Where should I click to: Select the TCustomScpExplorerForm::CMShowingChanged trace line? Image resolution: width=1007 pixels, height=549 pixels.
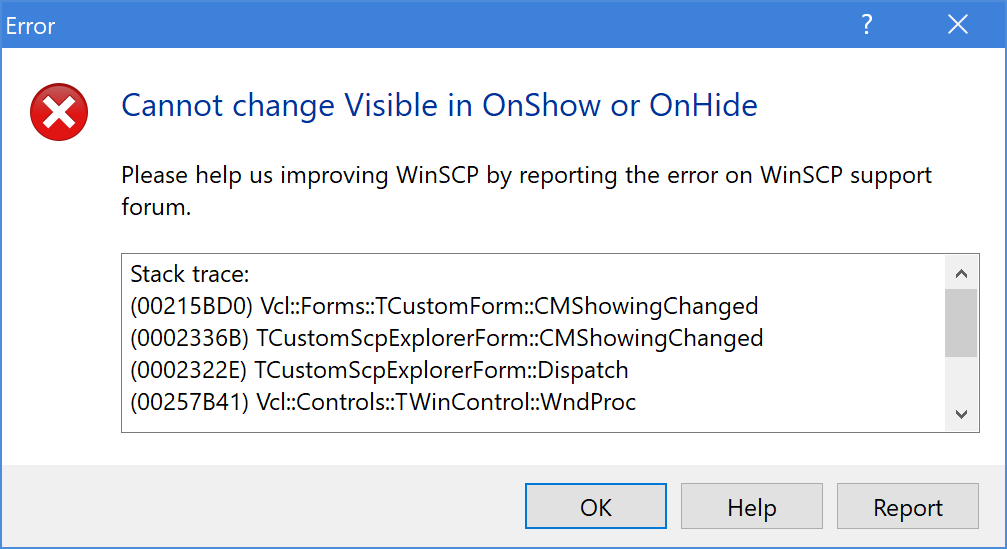tap(446, 338)
